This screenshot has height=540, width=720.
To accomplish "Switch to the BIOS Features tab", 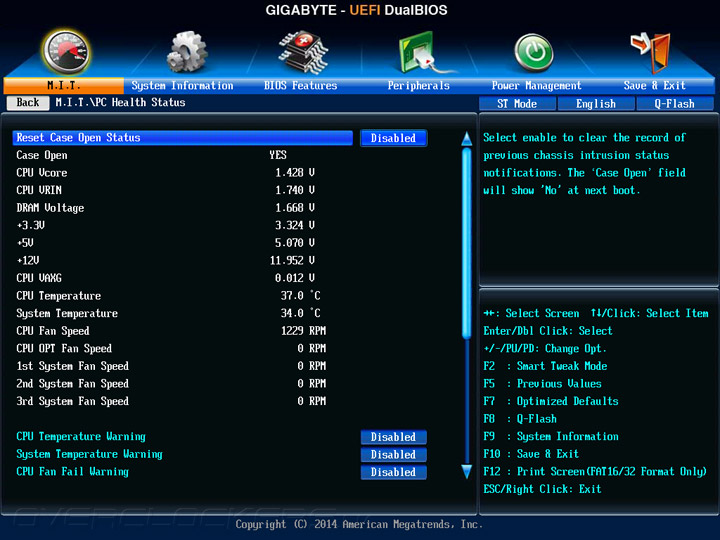I will 300,85.
